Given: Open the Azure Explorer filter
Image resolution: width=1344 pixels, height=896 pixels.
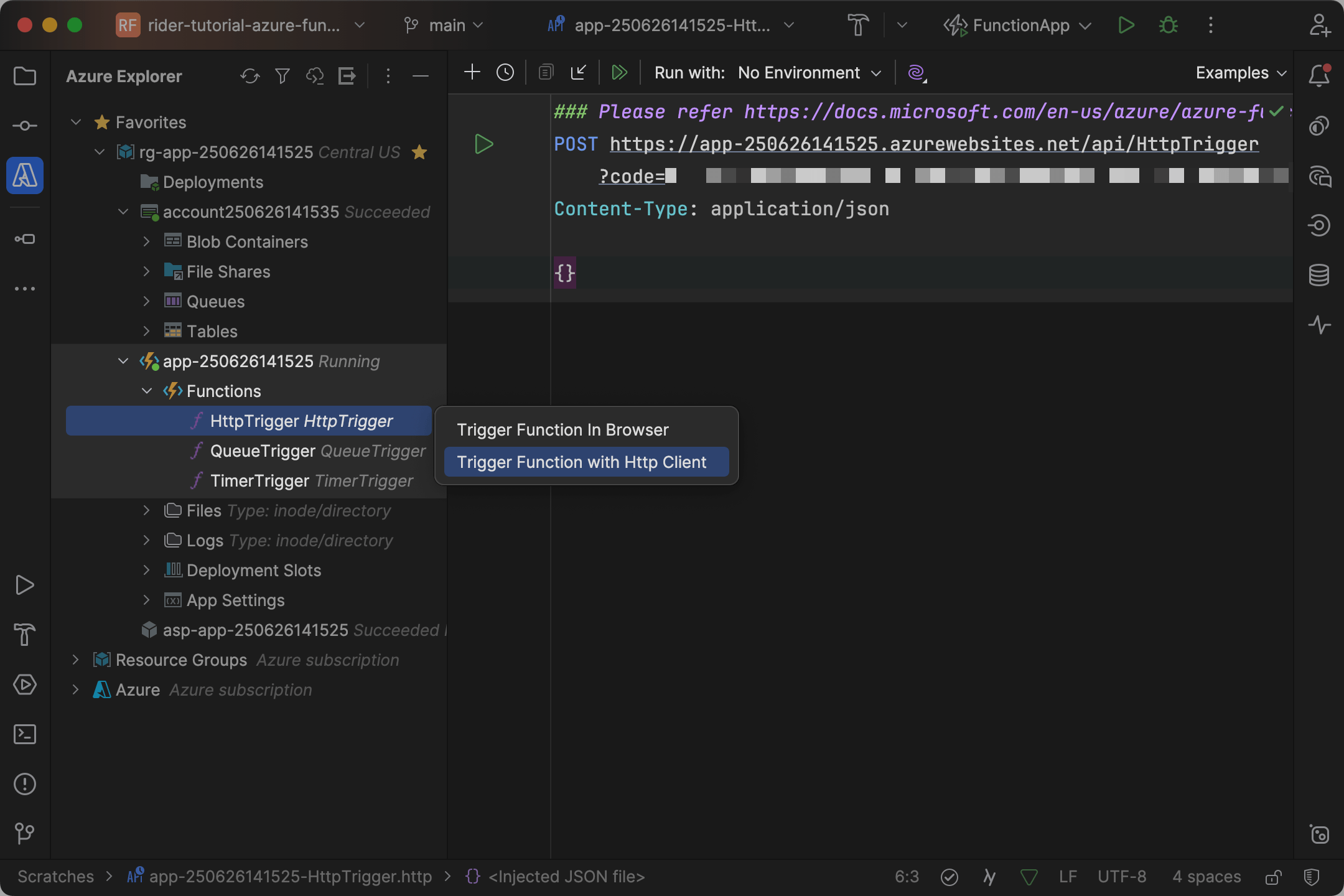Looking at the screenshot, I should (282, 76).
